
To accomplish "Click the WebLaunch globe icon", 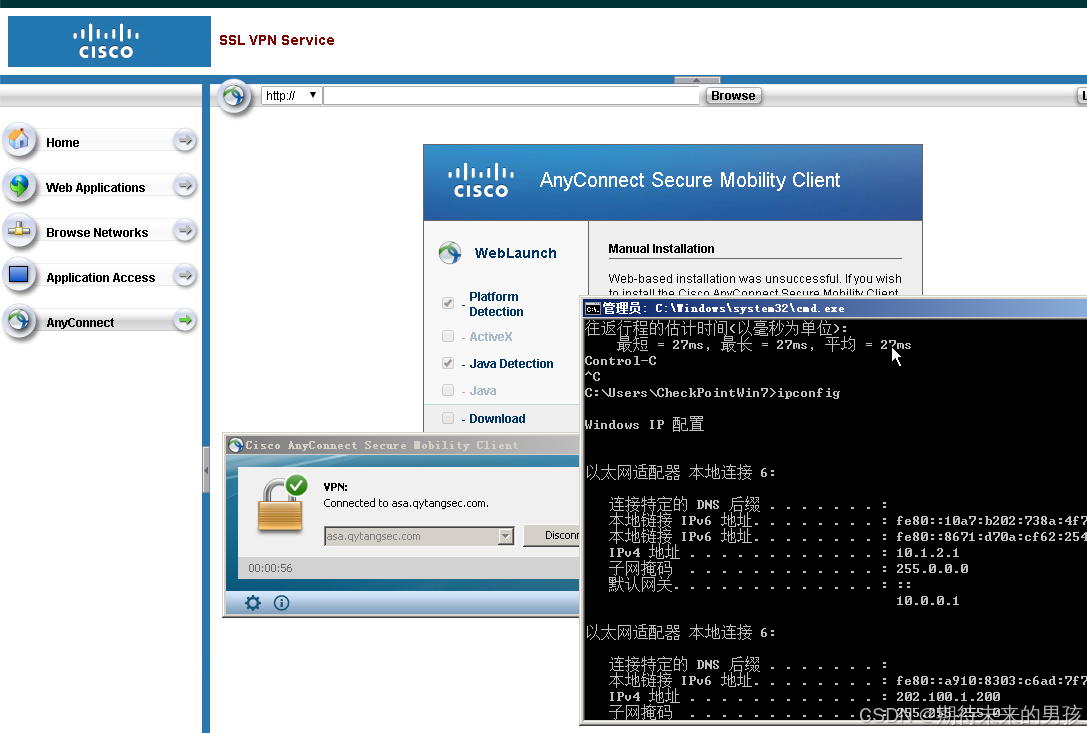I will click(450, 252).
